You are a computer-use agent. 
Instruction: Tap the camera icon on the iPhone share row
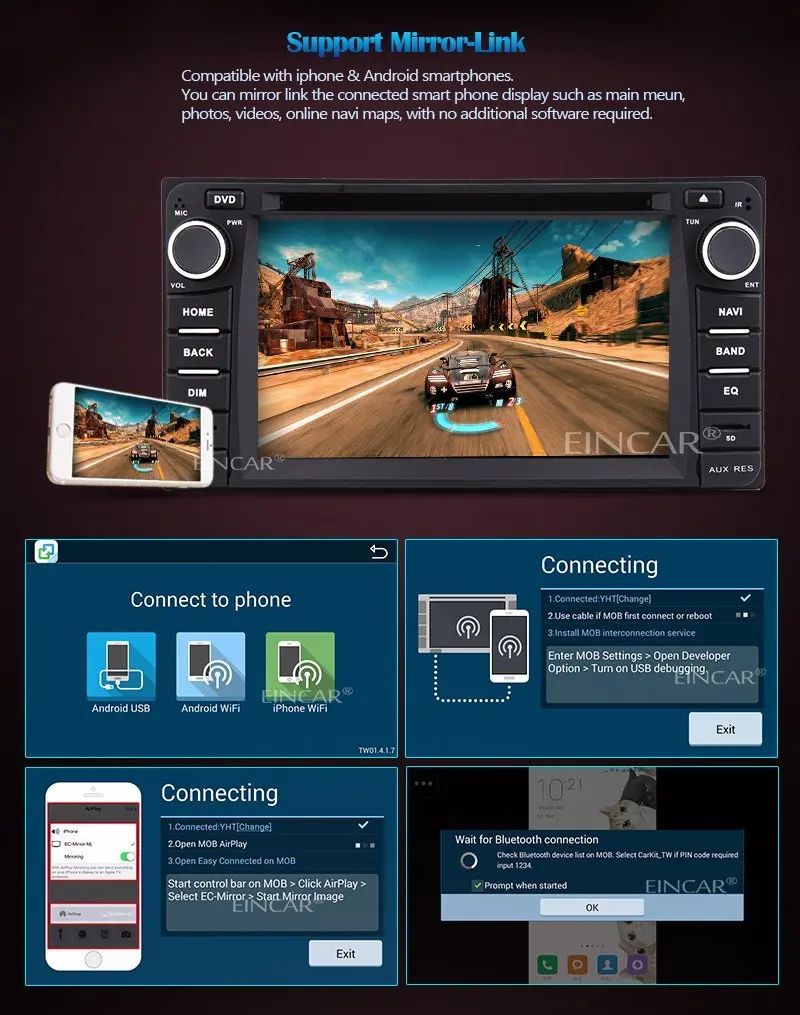click(x=126, y=933)
